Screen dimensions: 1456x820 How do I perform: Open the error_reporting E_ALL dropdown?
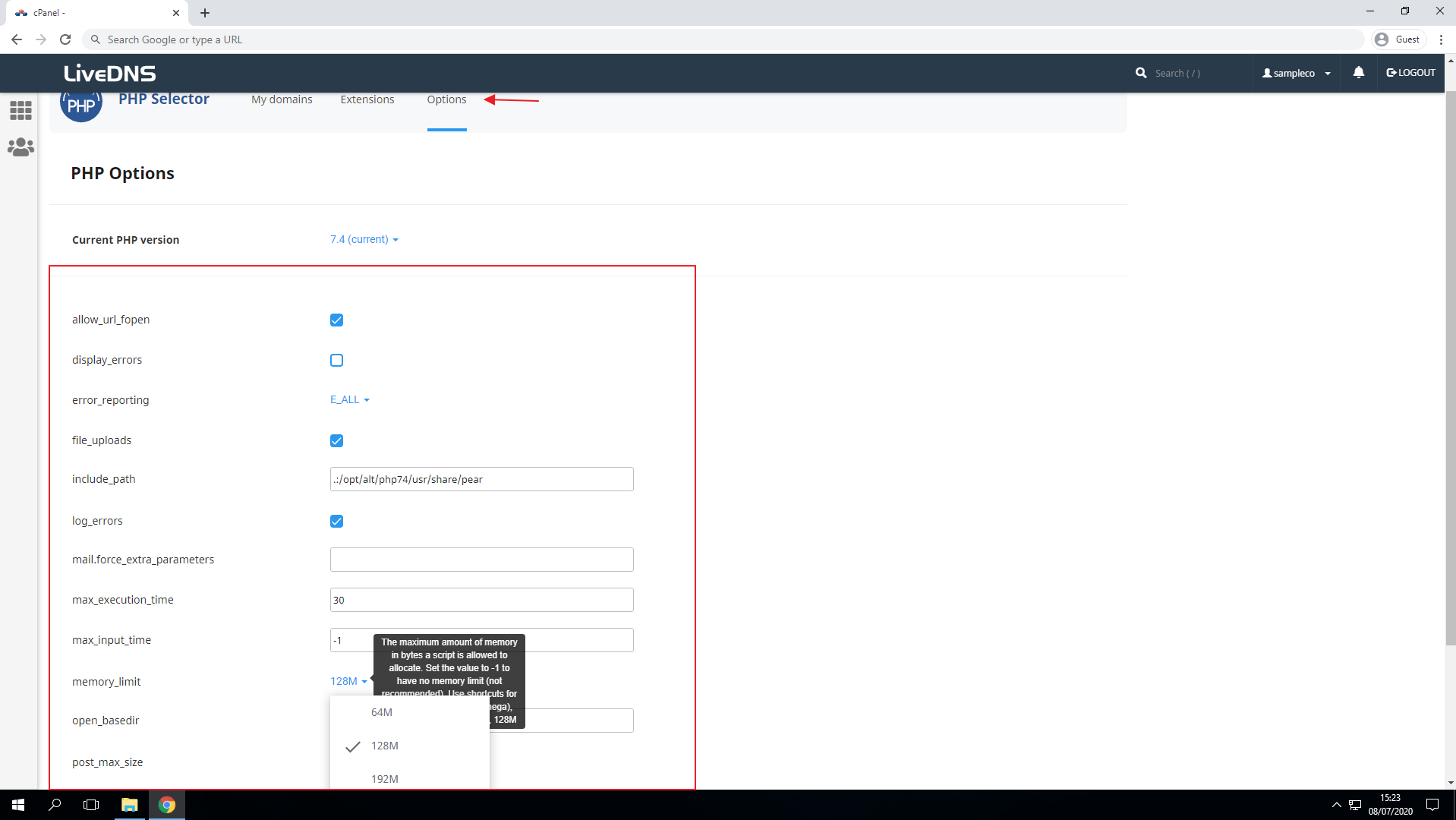(350, 399)
